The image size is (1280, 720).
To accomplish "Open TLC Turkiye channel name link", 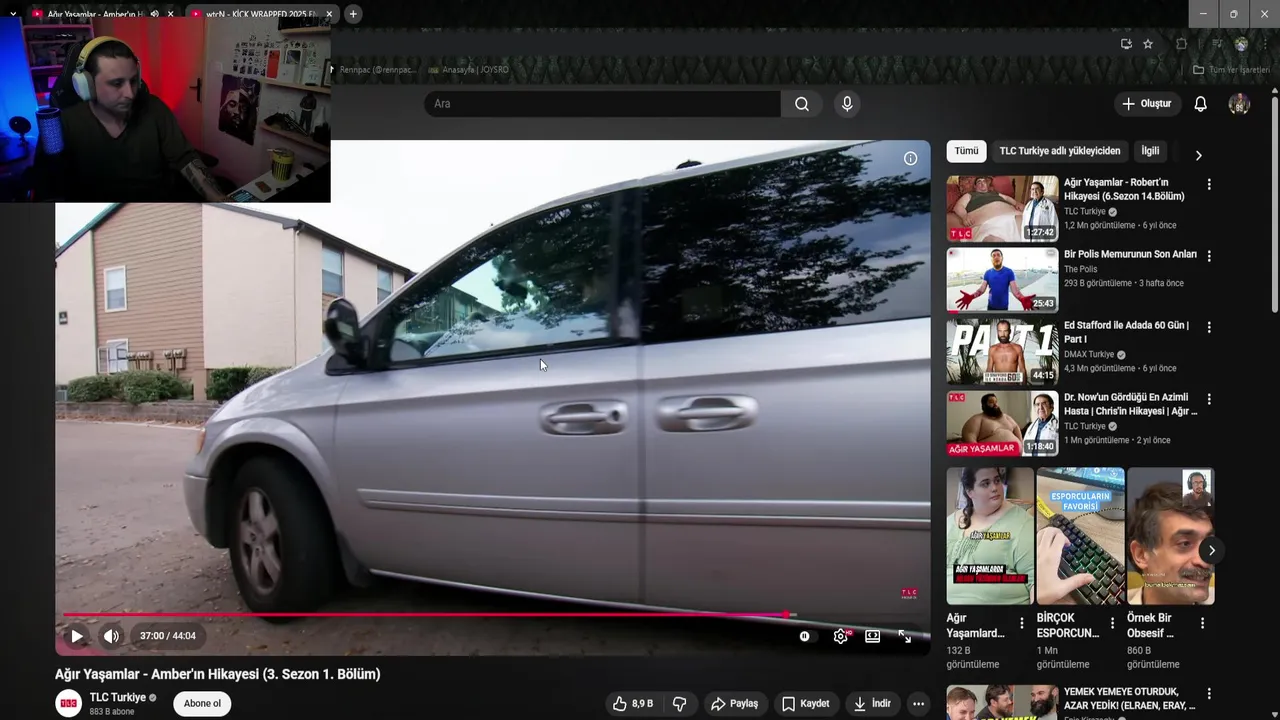I will pyautogui.click(x=118, y=697).
